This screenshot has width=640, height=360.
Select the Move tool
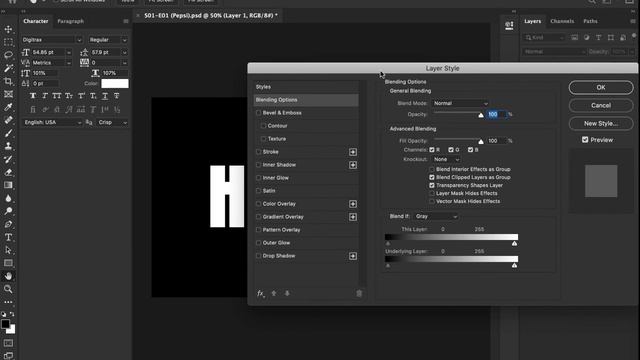[x=8, y=29]
